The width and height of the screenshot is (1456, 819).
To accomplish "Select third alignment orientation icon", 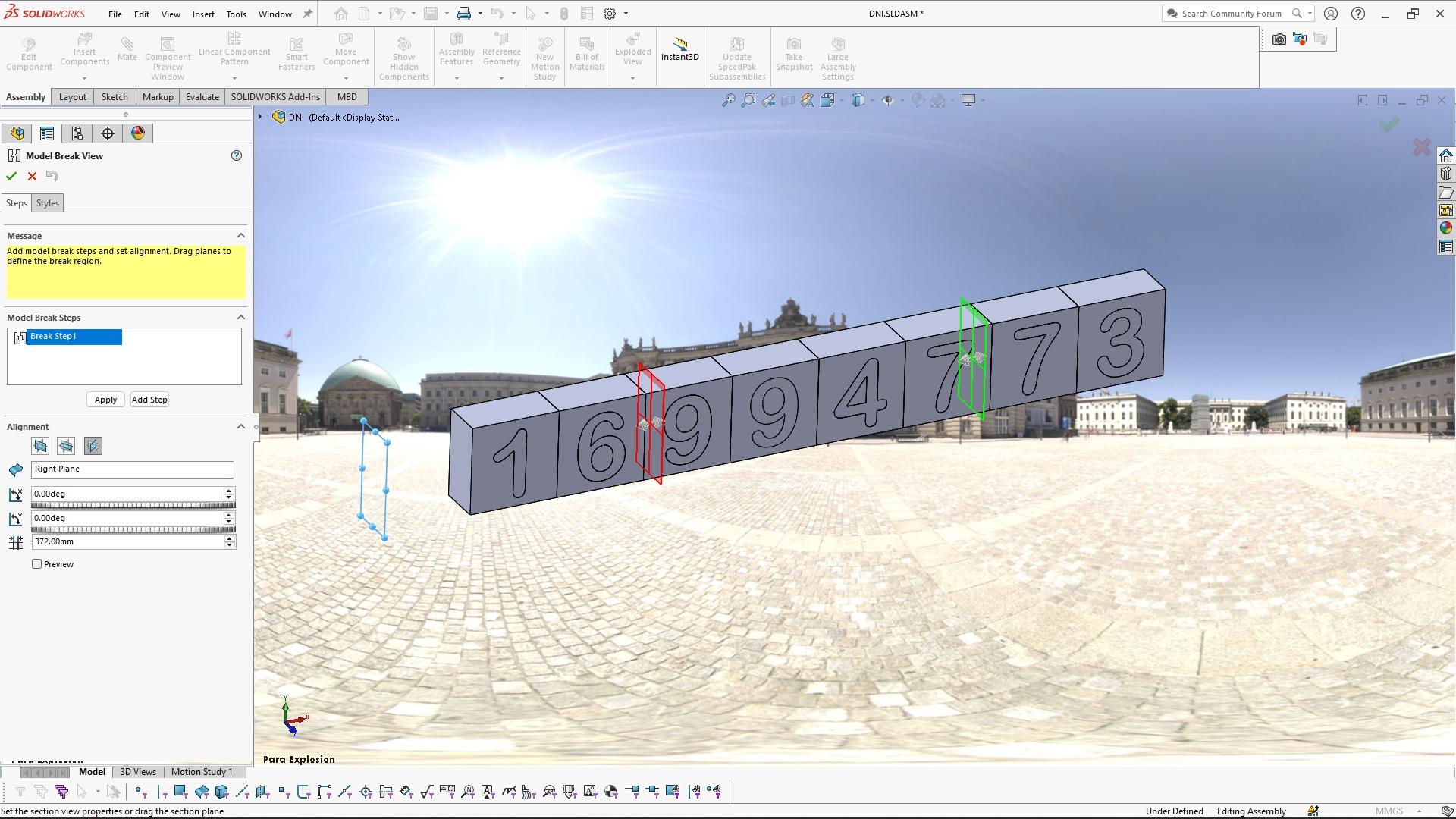I will point(93,446).
